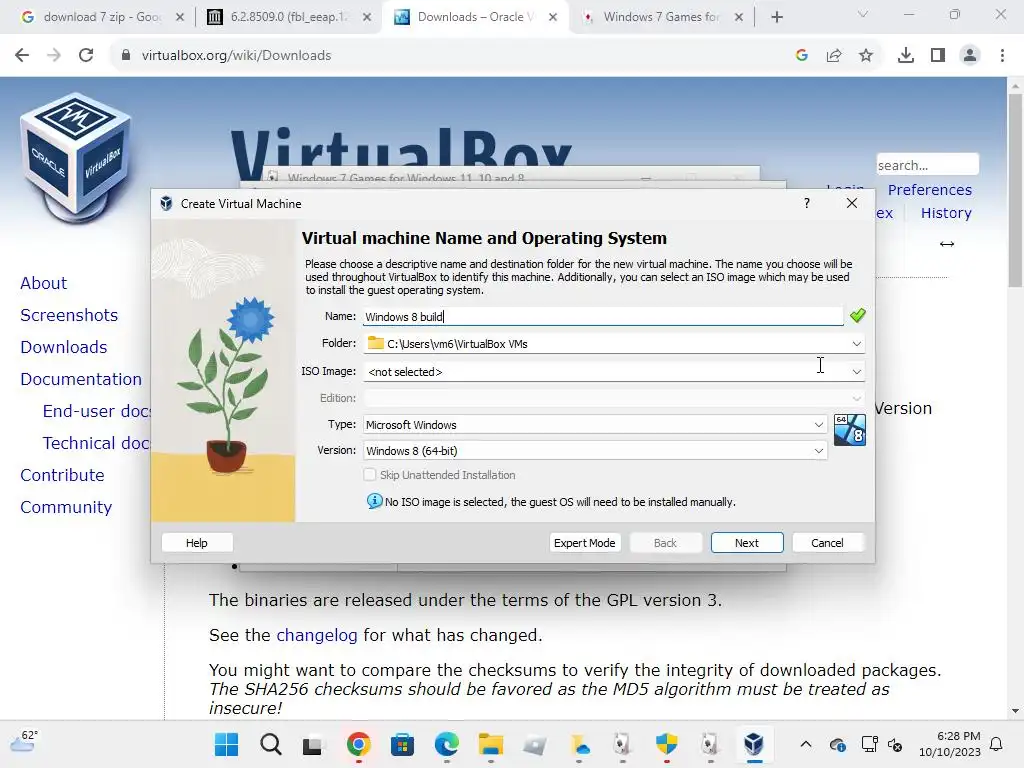
Task: Switch to Windows 7 Games tab
Action: tap(662, 17)
